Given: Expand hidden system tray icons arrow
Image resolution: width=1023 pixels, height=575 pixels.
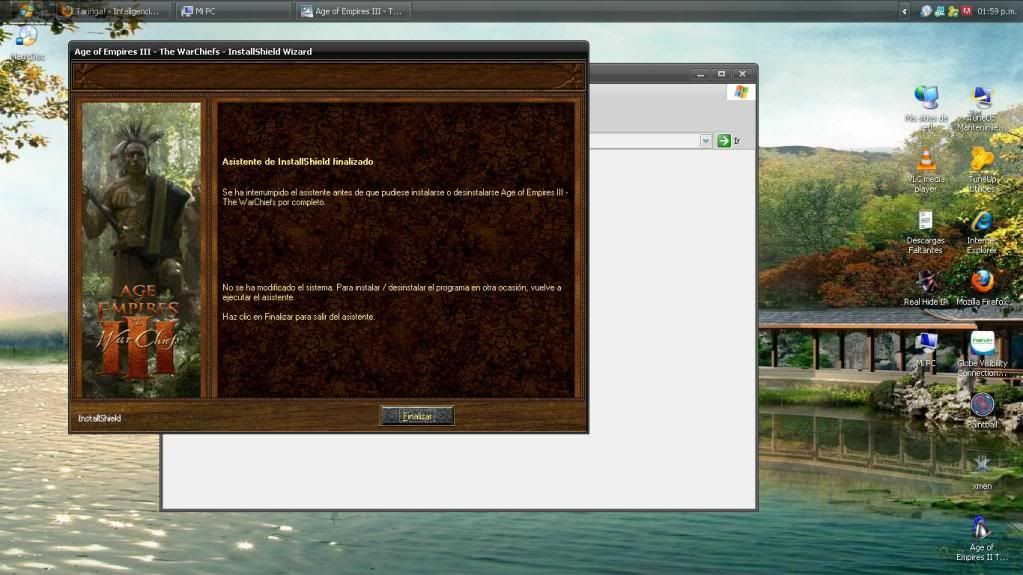Looking at the screenshot, I should coord(904,11).
